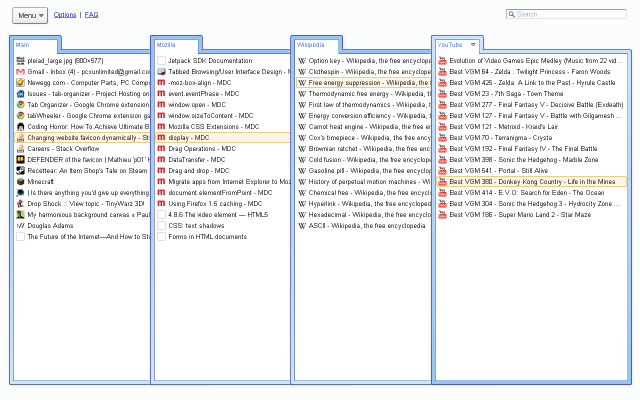
Task: Click blank favicon box beside CSS: text shadows
Action: [162, 226]
